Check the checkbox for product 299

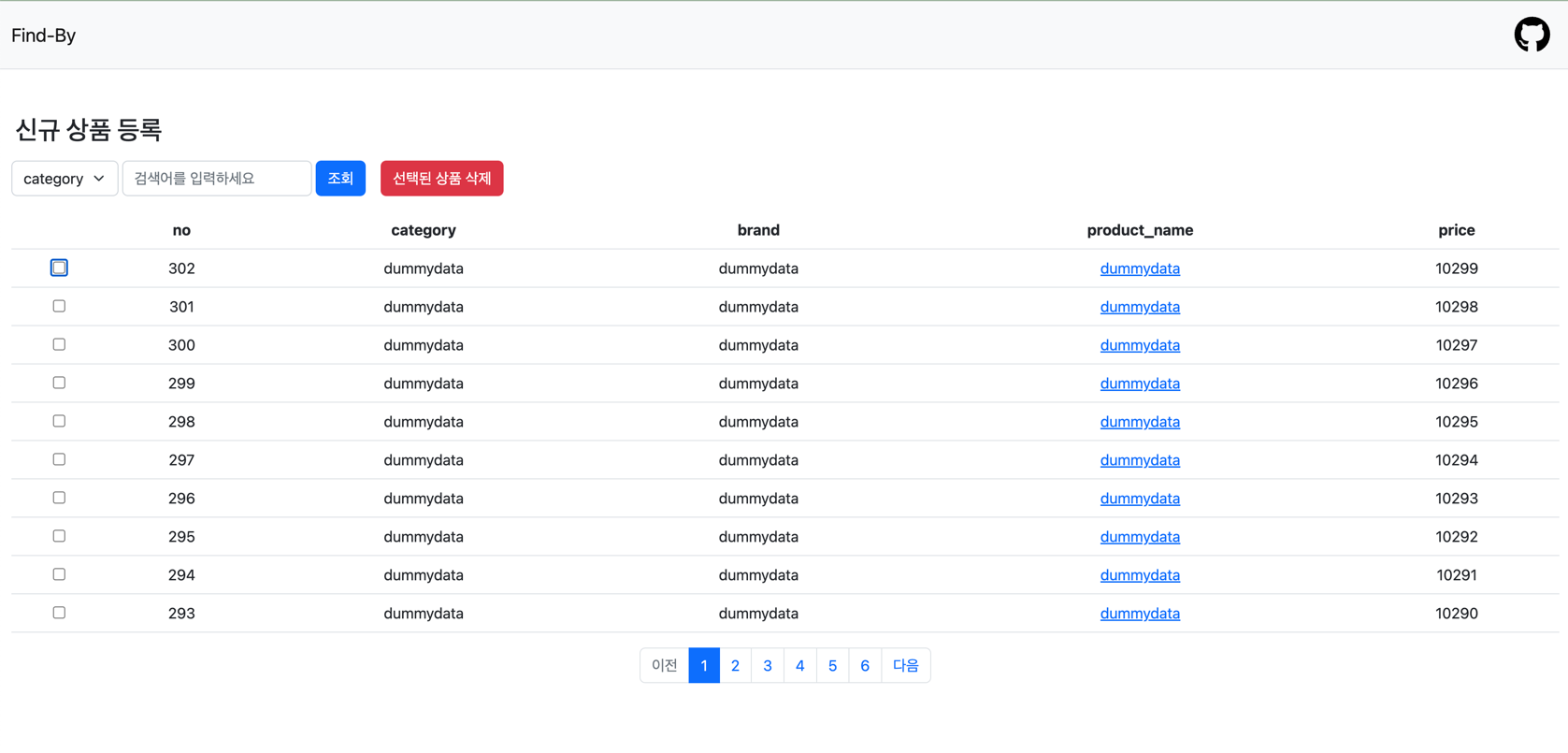pos(59,383)
